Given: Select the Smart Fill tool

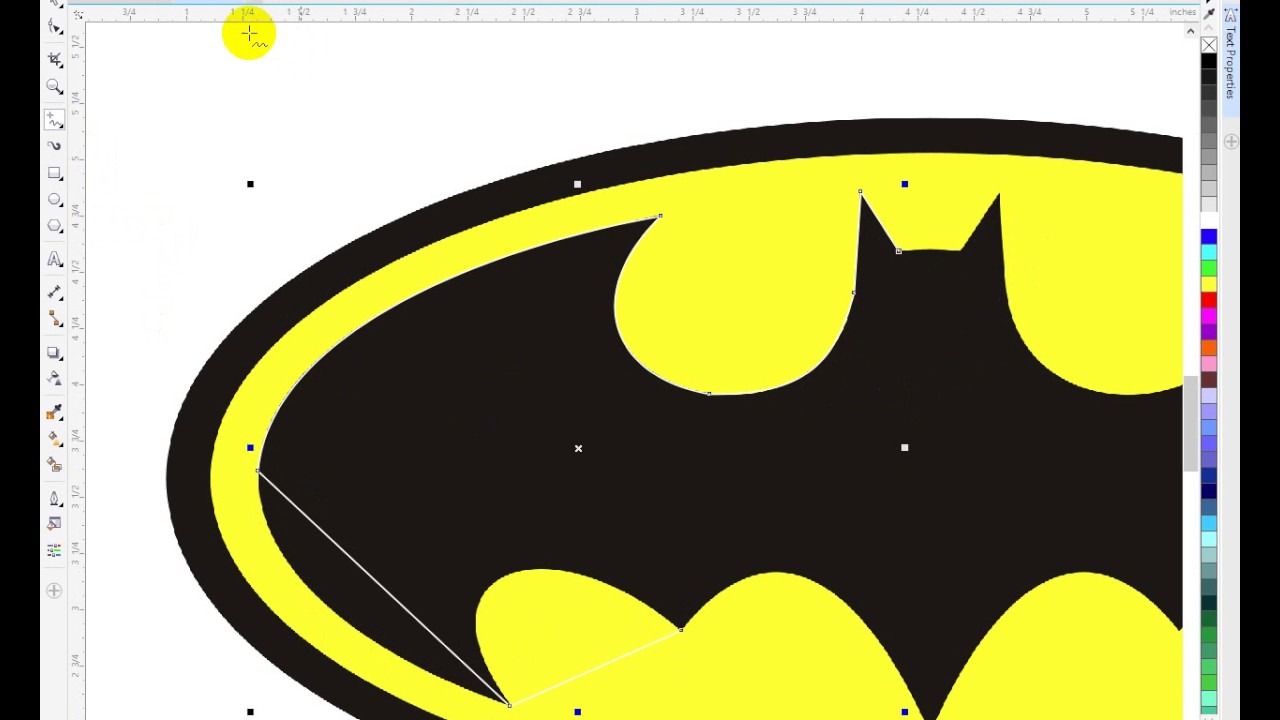Looking at the screenshot, I should pos(55,464).
